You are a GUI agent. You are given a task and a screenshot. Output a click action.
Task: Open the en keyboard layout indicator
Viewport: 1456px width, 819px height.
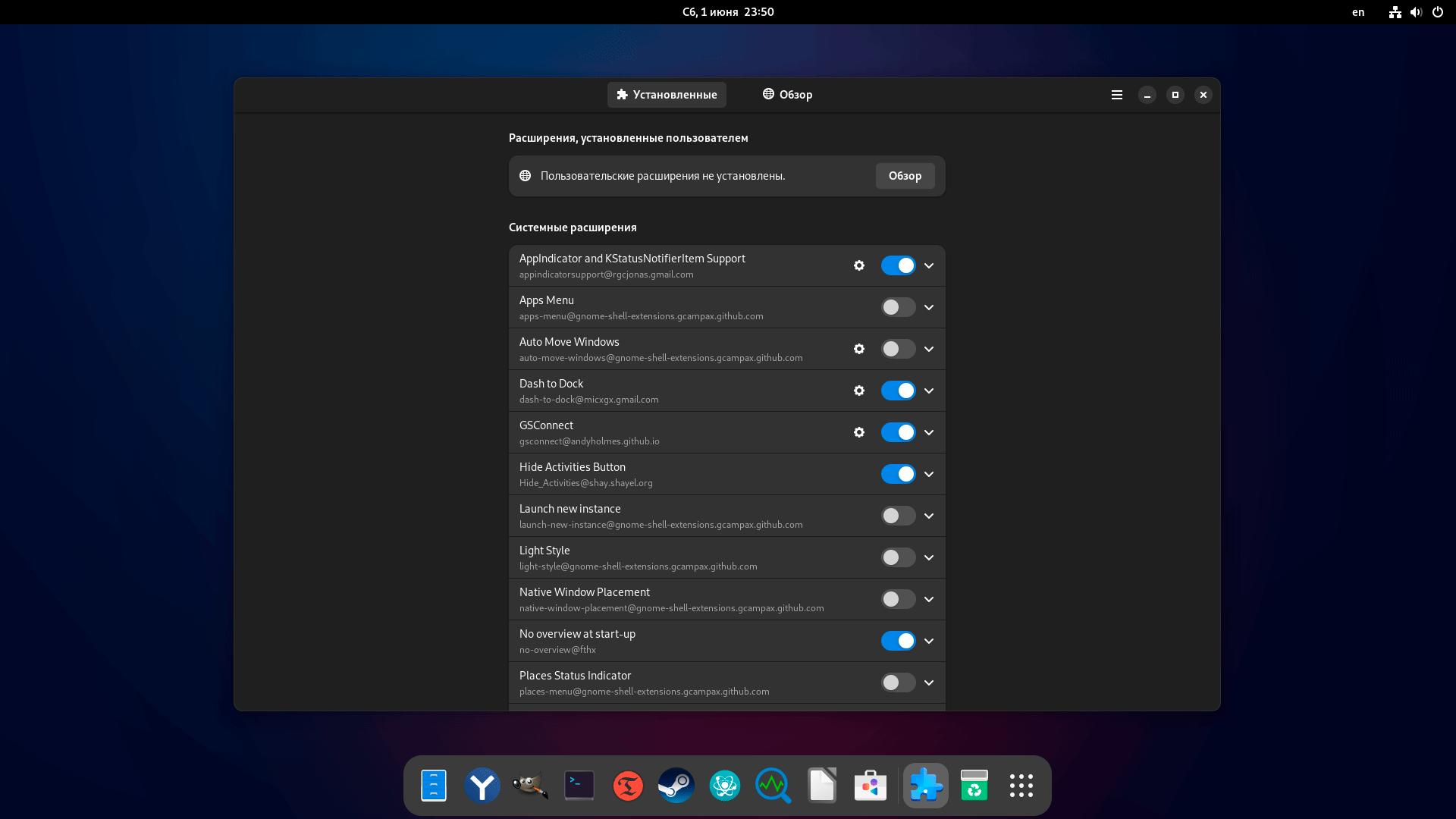tap(1357, 12)
